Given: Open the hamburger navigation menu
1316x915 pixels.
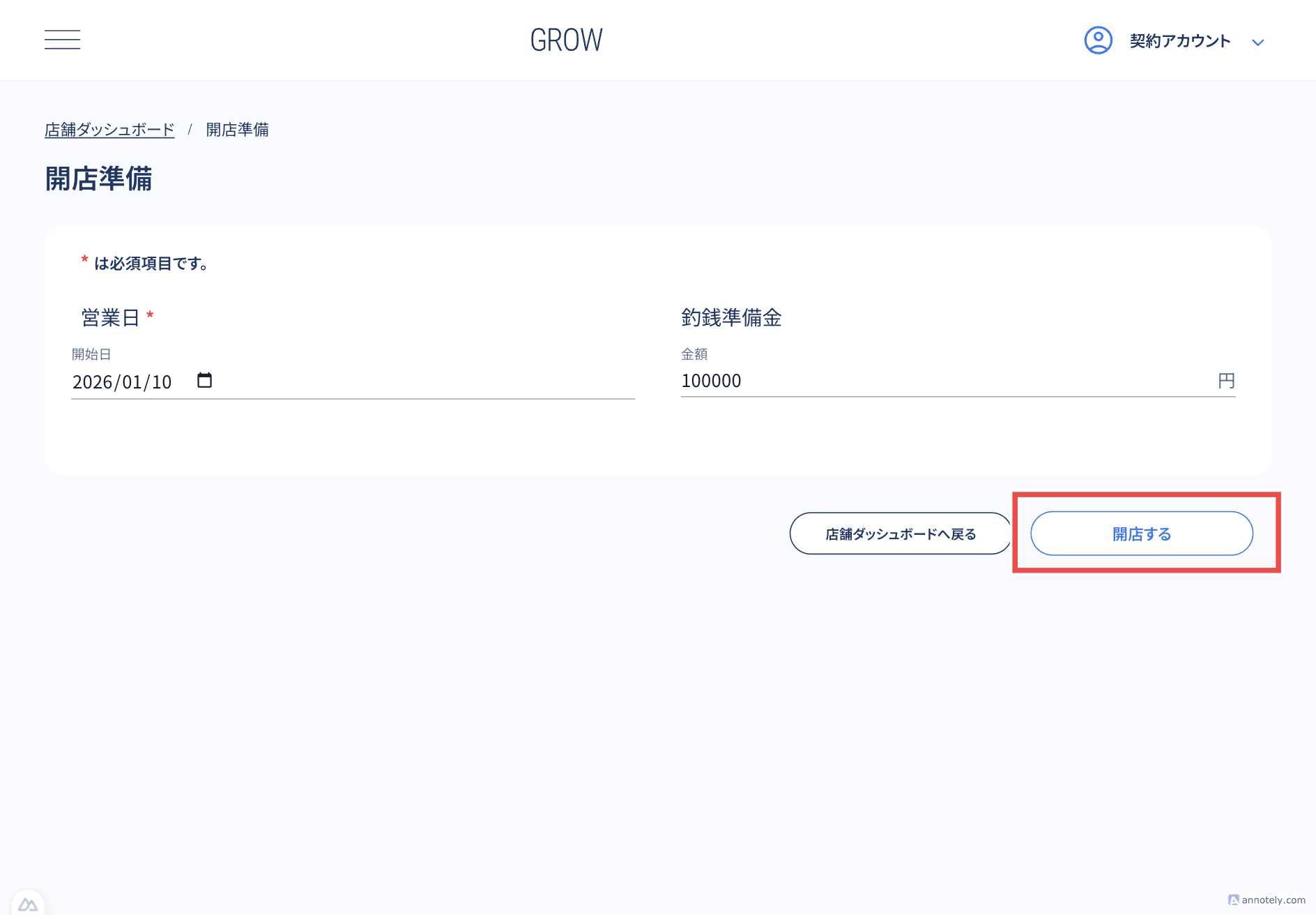Looking at the screenshot, I should pos(62,40).
